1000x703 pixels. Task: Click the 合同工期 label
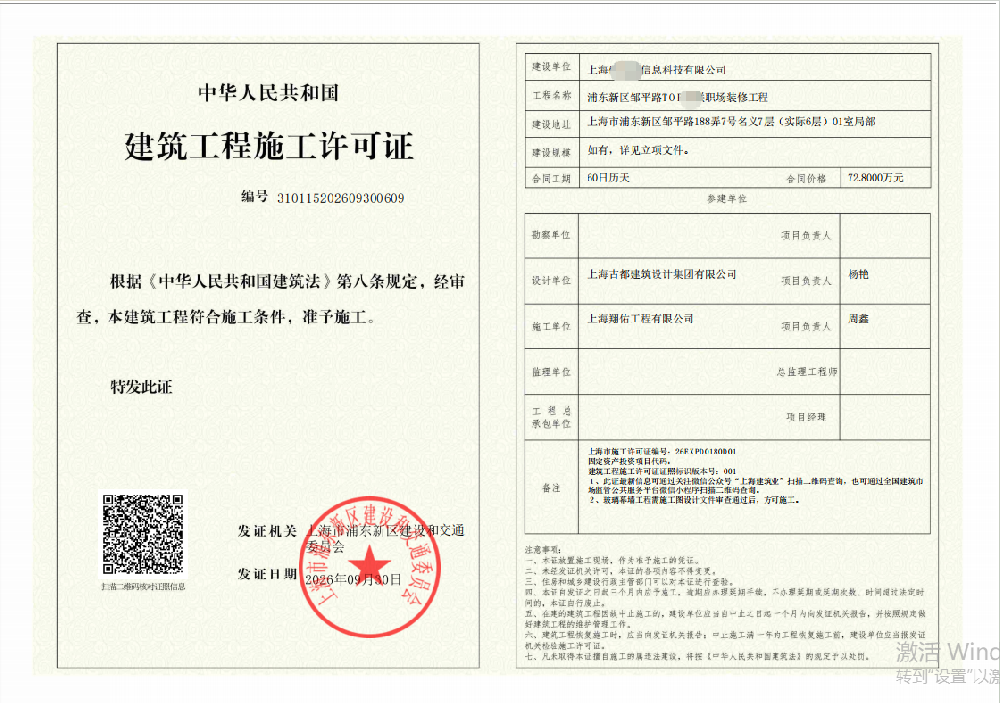coord(551,179)
